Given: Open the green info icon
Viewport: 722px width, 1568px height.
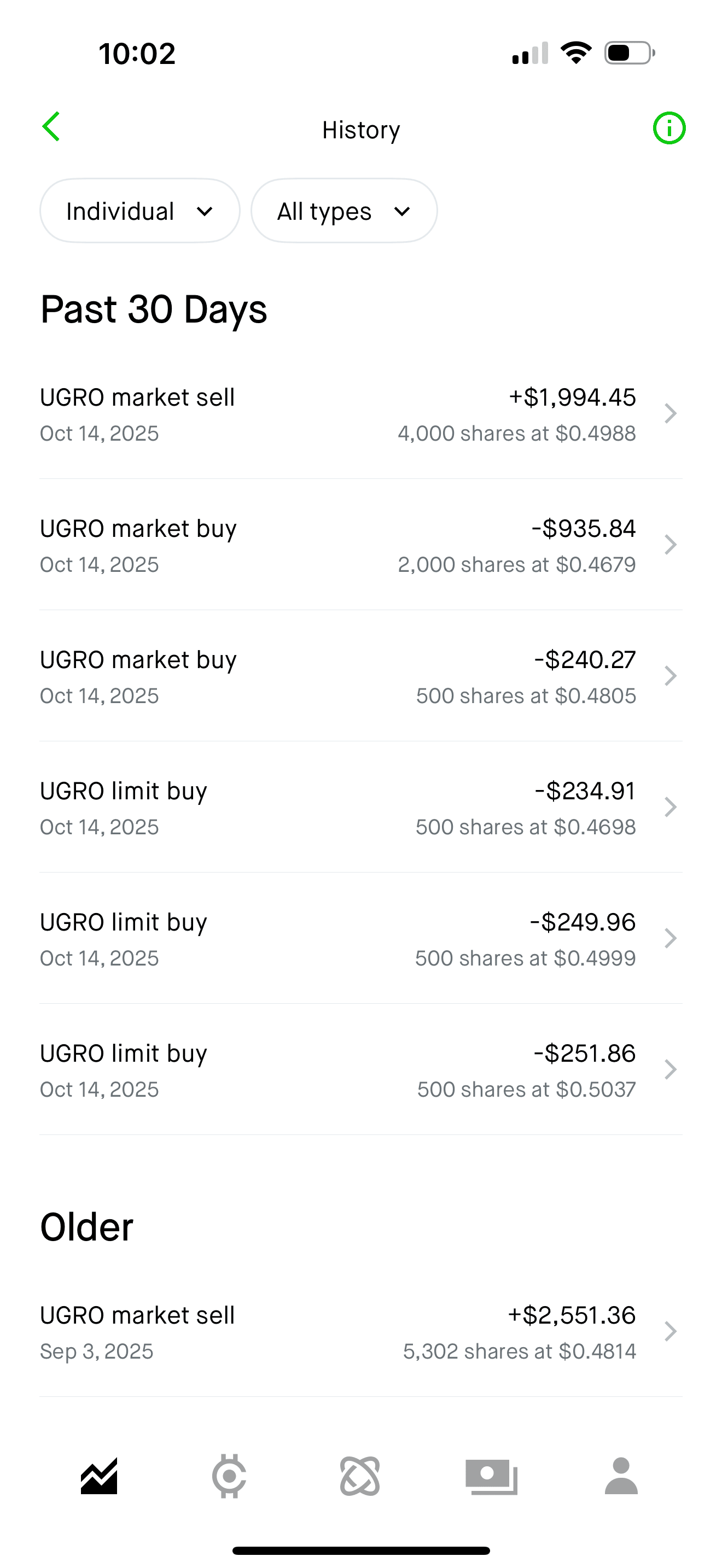Looking at the screenshot, I should [x=669, y=128].
